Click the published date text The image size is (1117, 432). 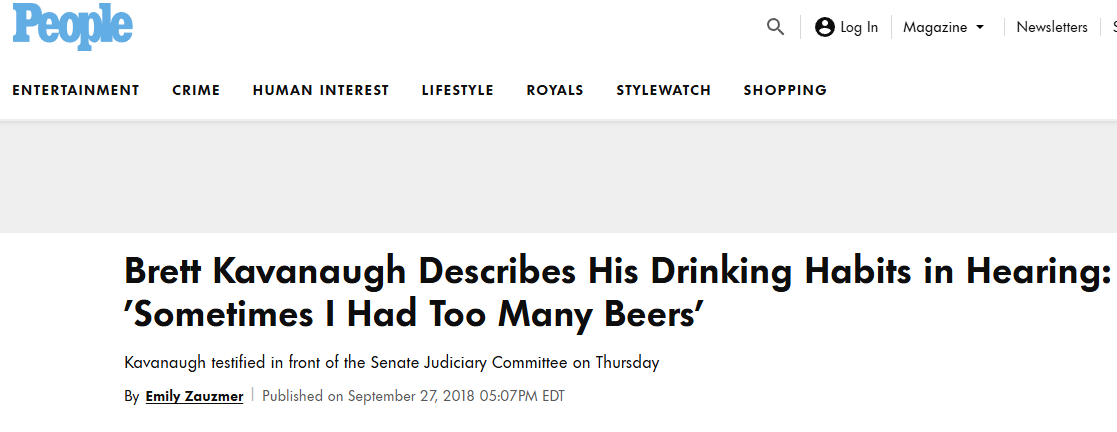point(414,396)
